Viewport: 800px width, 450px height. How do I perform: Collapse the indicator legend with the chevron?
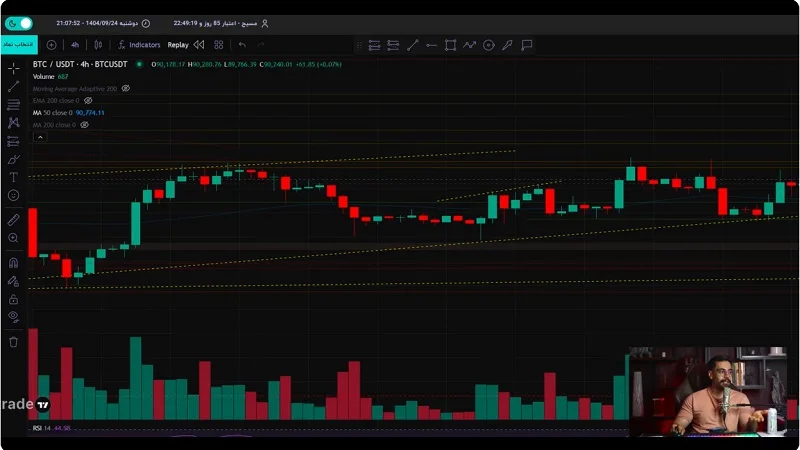point(38,137)
